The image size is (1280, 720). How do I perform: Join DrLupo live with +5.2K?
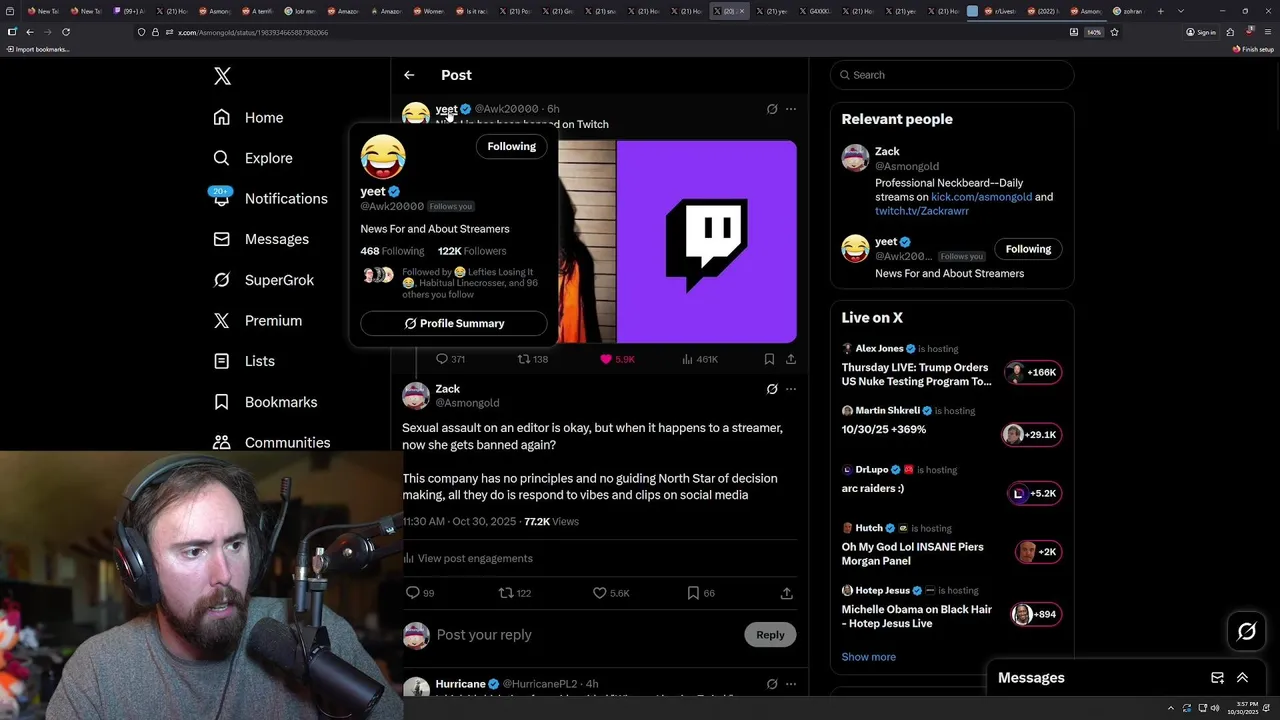click(1034, 493)
